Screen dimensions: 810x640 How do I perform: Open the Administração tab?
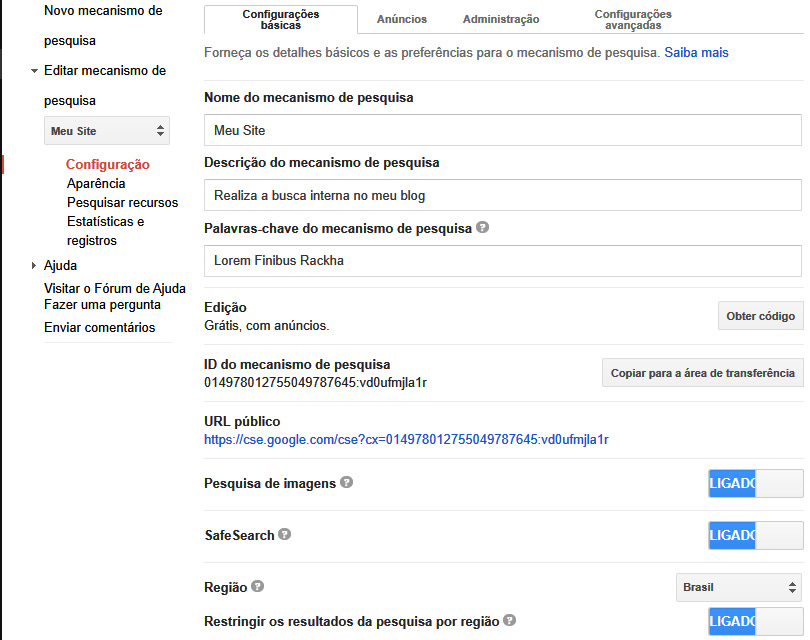[501, 20]
